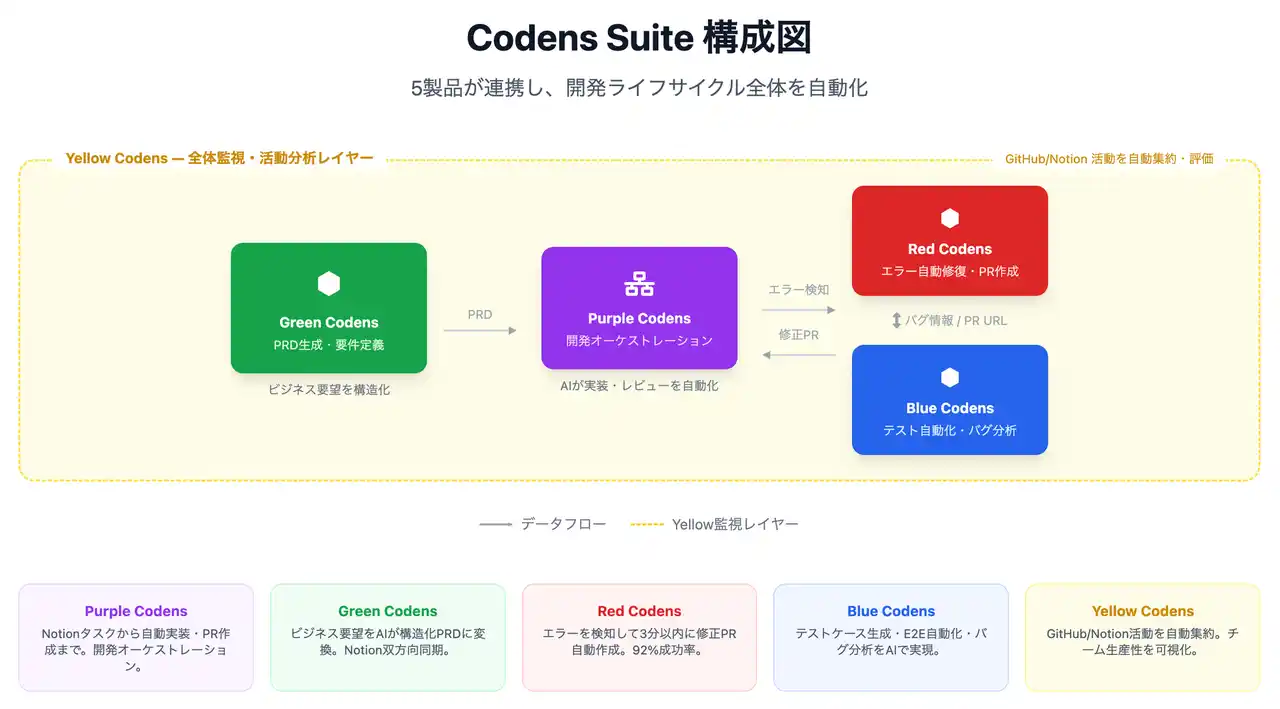Select the Purple Codens summary card

coord(136,637)
